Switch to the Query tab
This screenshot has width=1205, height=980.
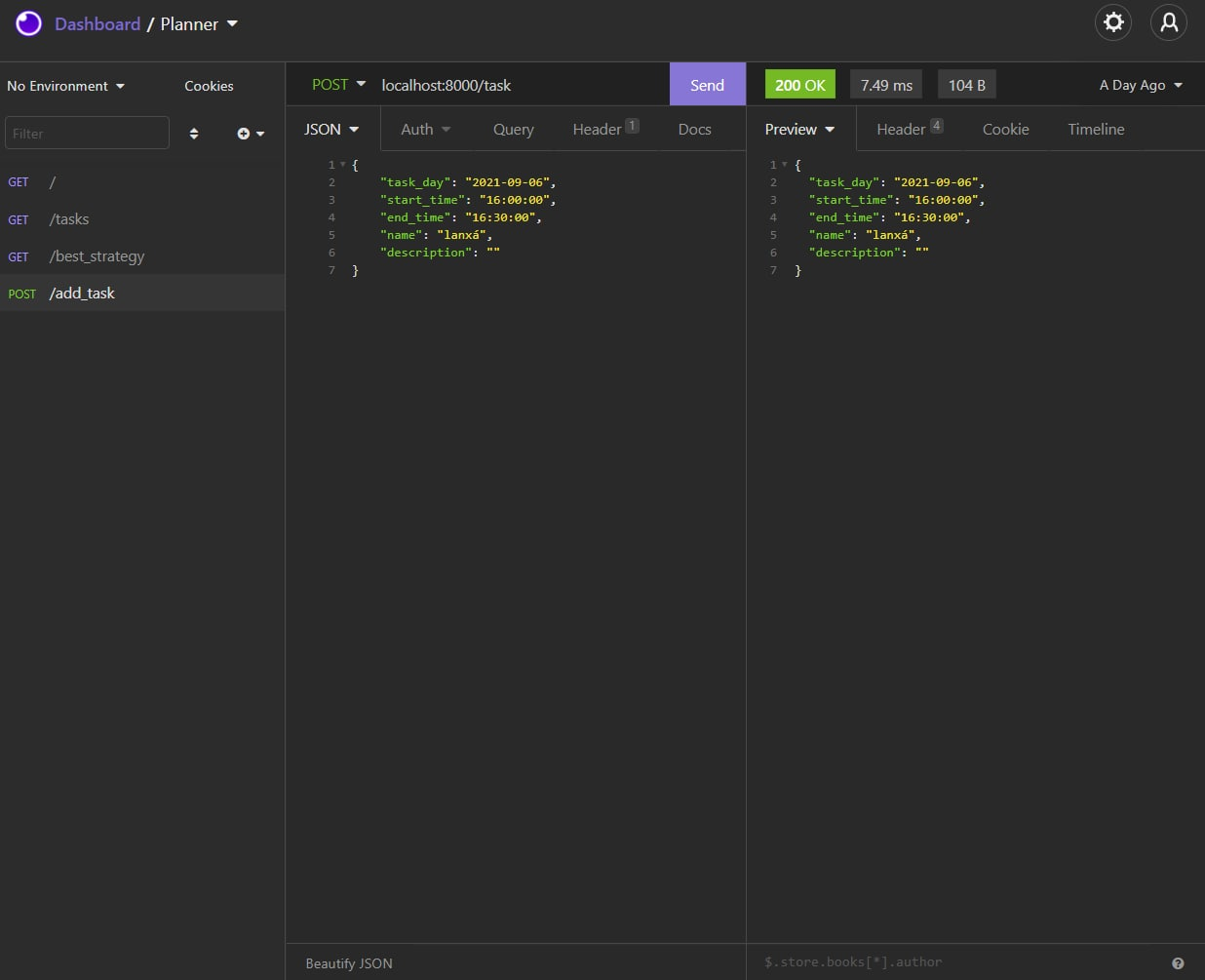pyautogui.click(x=514, y=129)
